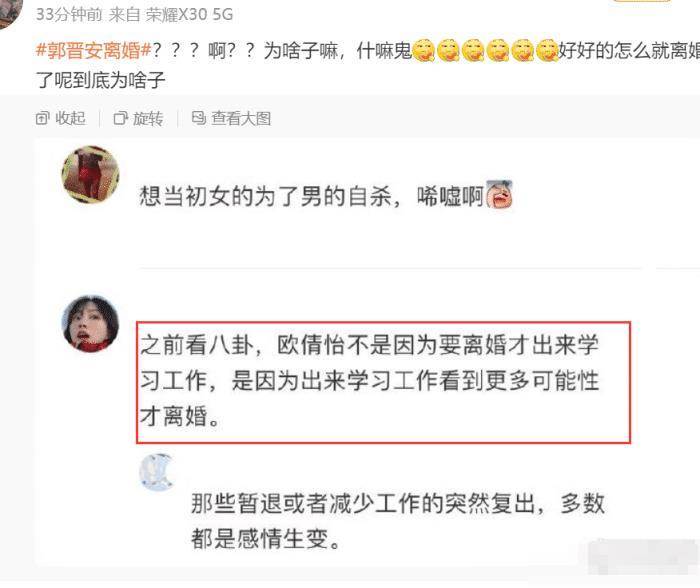Open the avatar of the woman commenter
700x588 pixels.
tap(91, 324)
